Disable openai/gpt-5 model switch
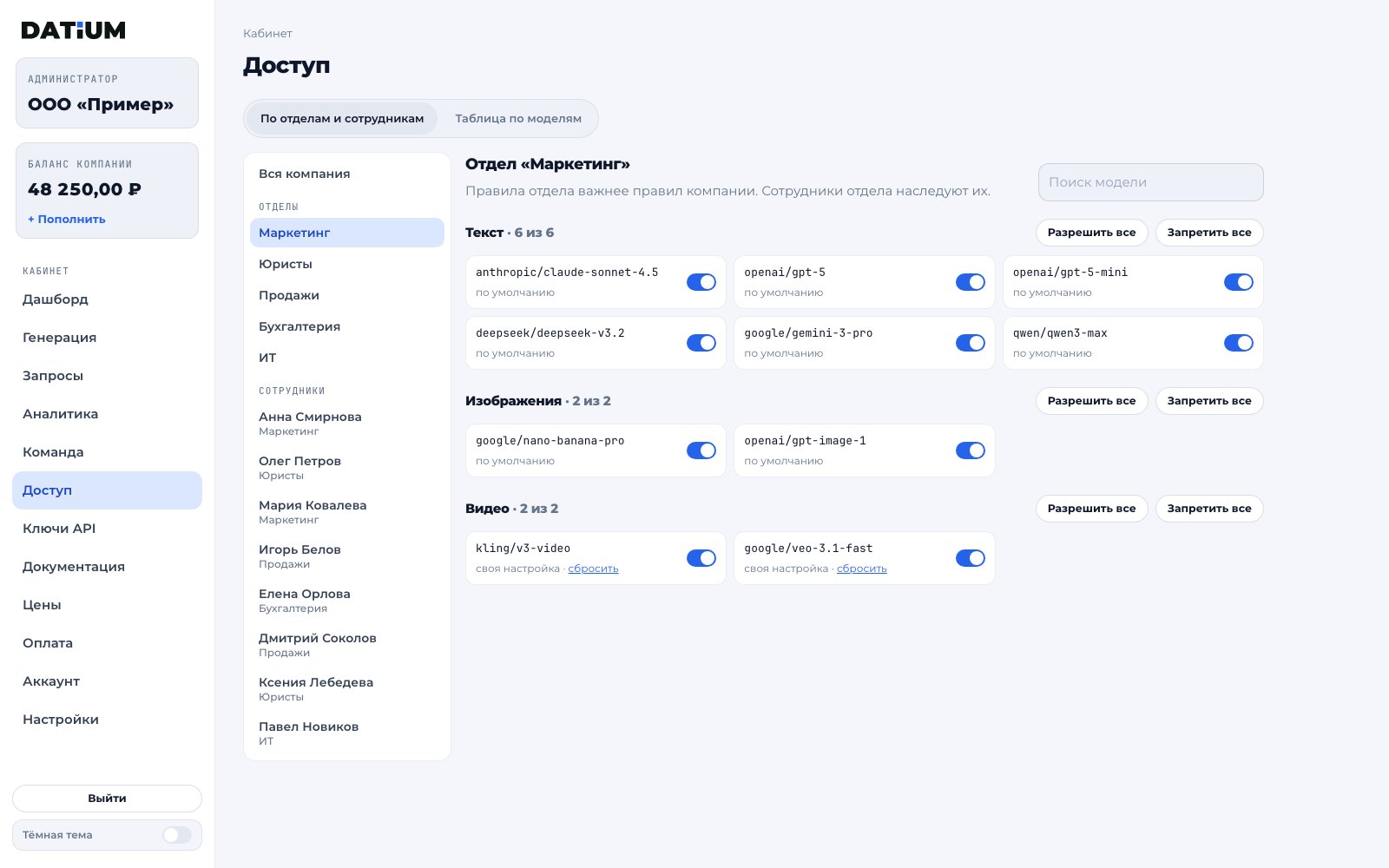The width and height of the screenshot is (1389, 868). coord(971,282)
